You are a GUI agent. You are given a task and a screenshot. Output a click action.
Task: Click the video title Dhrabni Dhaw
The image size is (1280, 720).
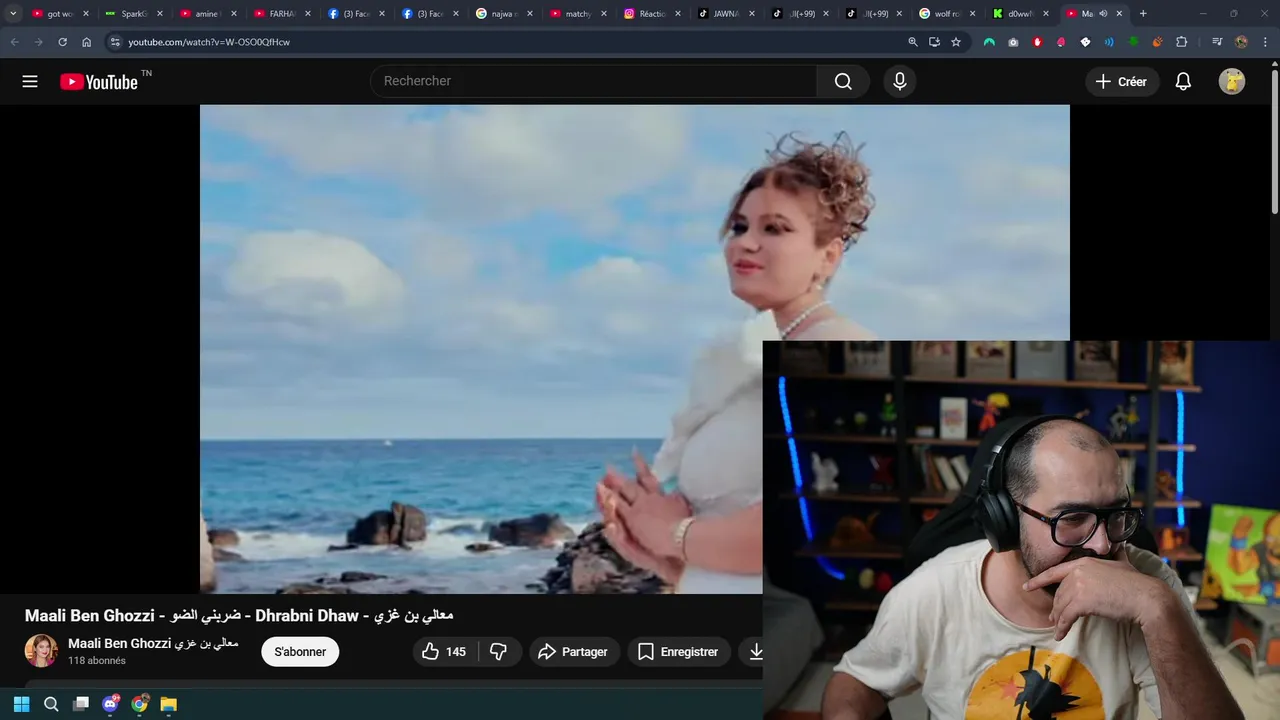point(239,615)
